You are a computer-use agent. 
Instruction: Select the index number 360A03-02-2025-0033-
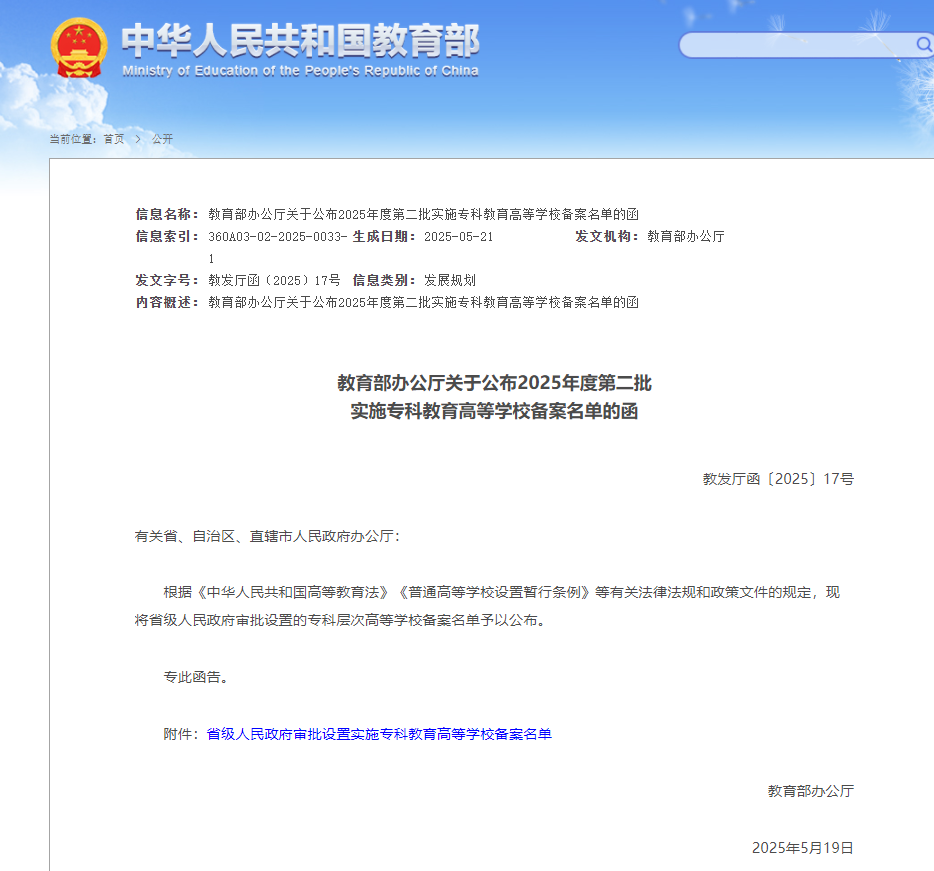pyautogui.click(x=278, y=237)
